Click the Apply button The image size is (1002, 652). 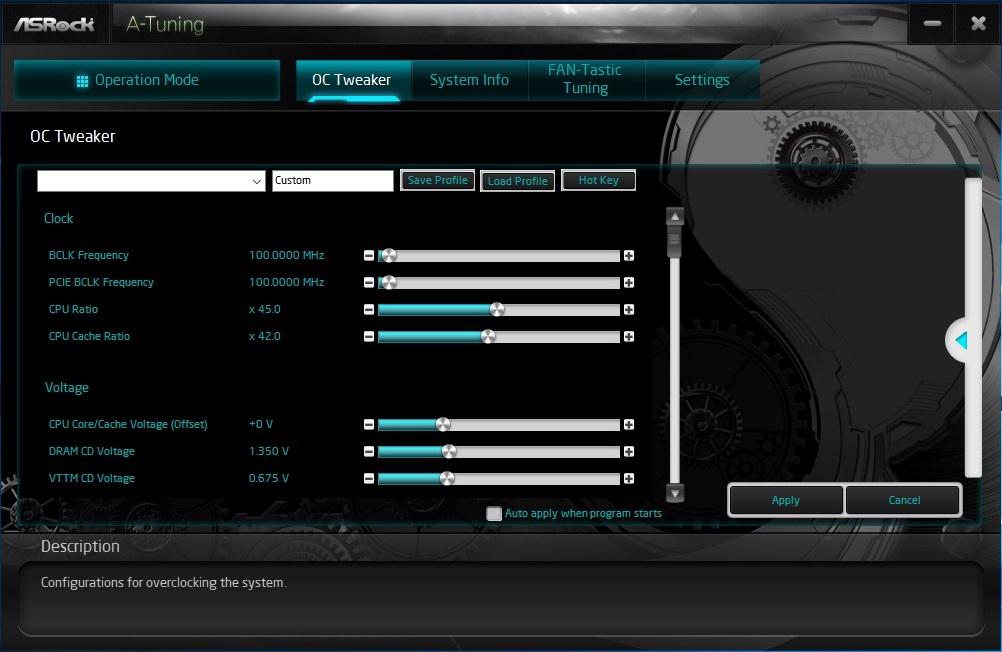tap(785, 500)
